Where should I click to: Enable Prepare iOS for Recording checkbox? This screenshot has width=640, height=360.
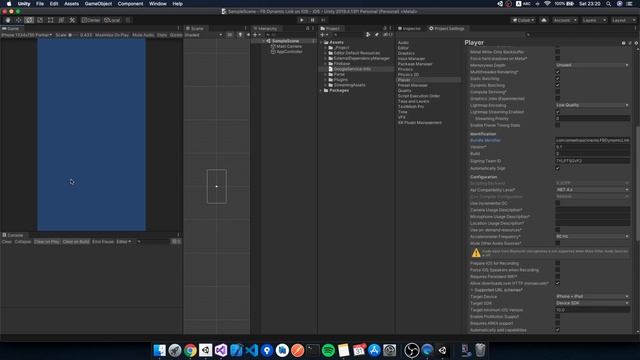[x=558, y=263]
